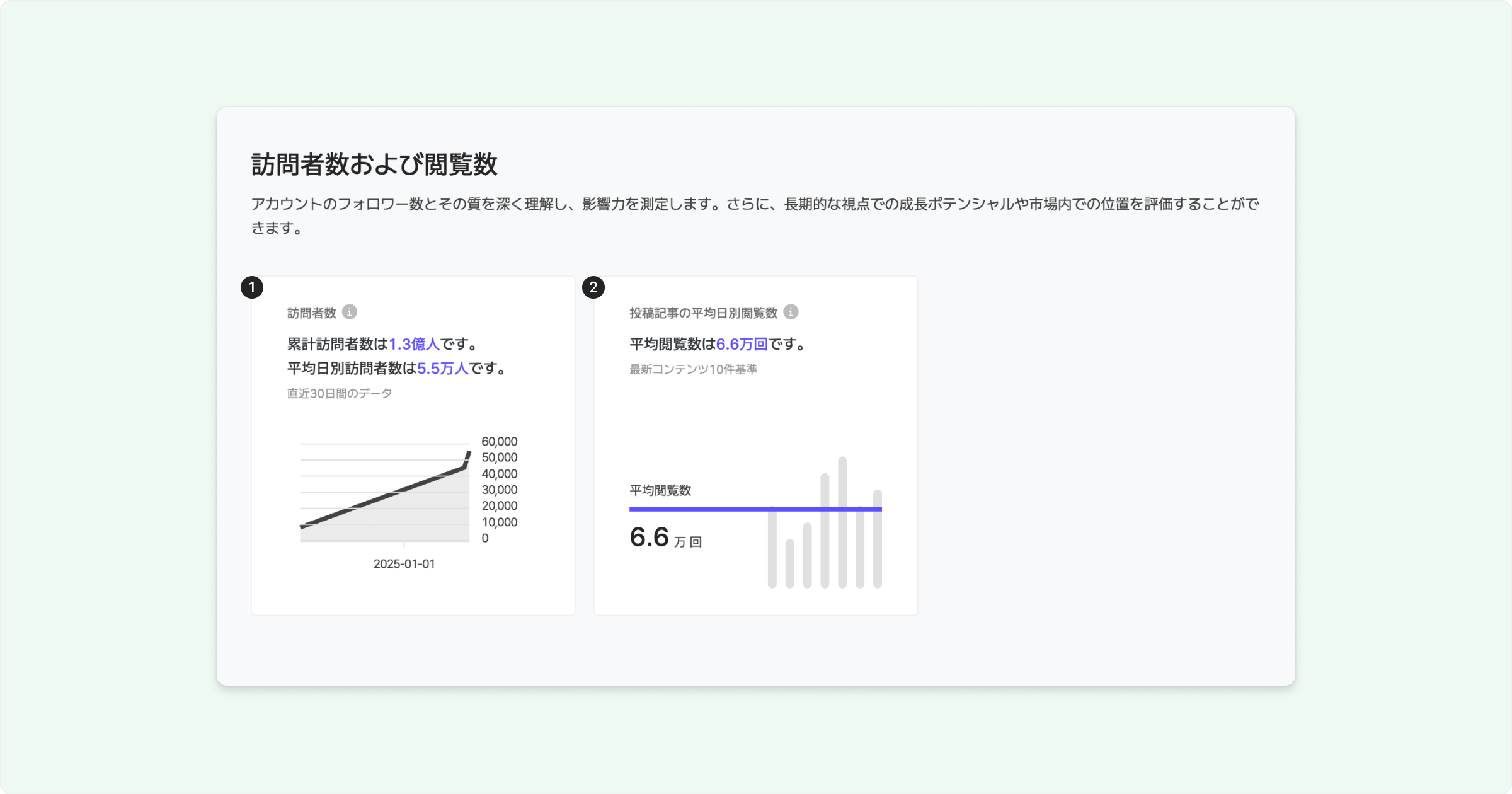Click the 1.3億人 highlighted value
This screenshot has height=794, width=1512.
(414, 344)
